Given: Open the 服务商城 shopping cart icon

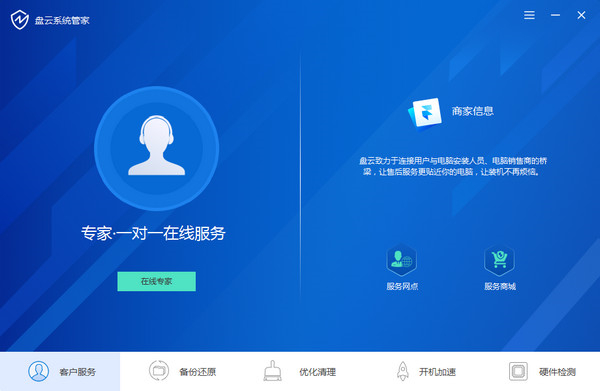Looking at the screenshot, I should pyautogui.click(x=499, y=260).
